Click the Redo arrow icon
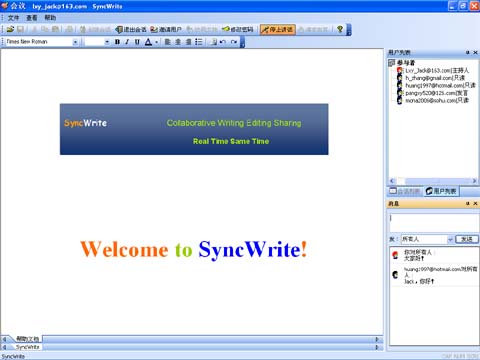480x360 pixels. 234,42
